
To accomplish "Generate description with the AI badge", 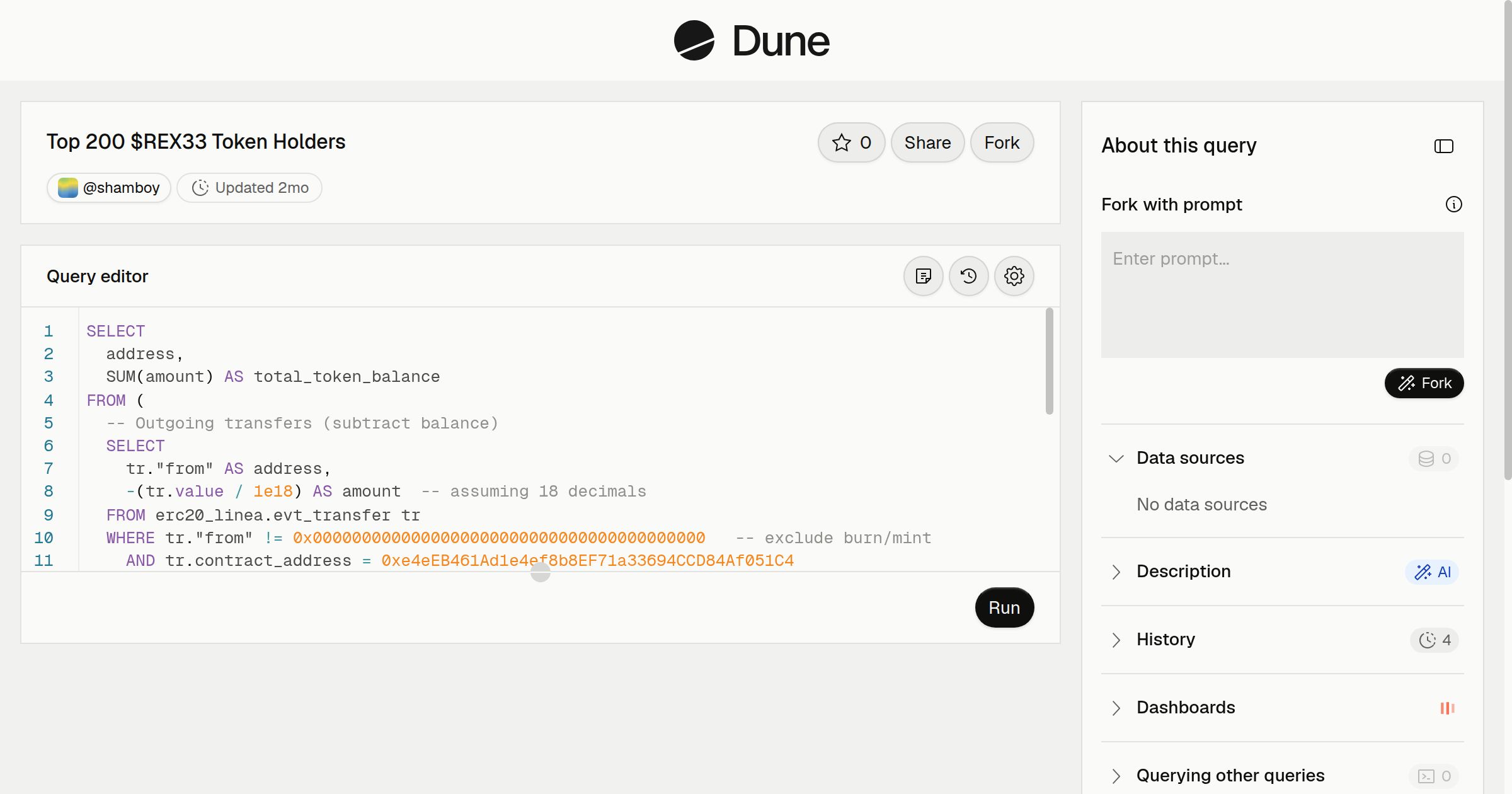I will (x=1433, y=572).
